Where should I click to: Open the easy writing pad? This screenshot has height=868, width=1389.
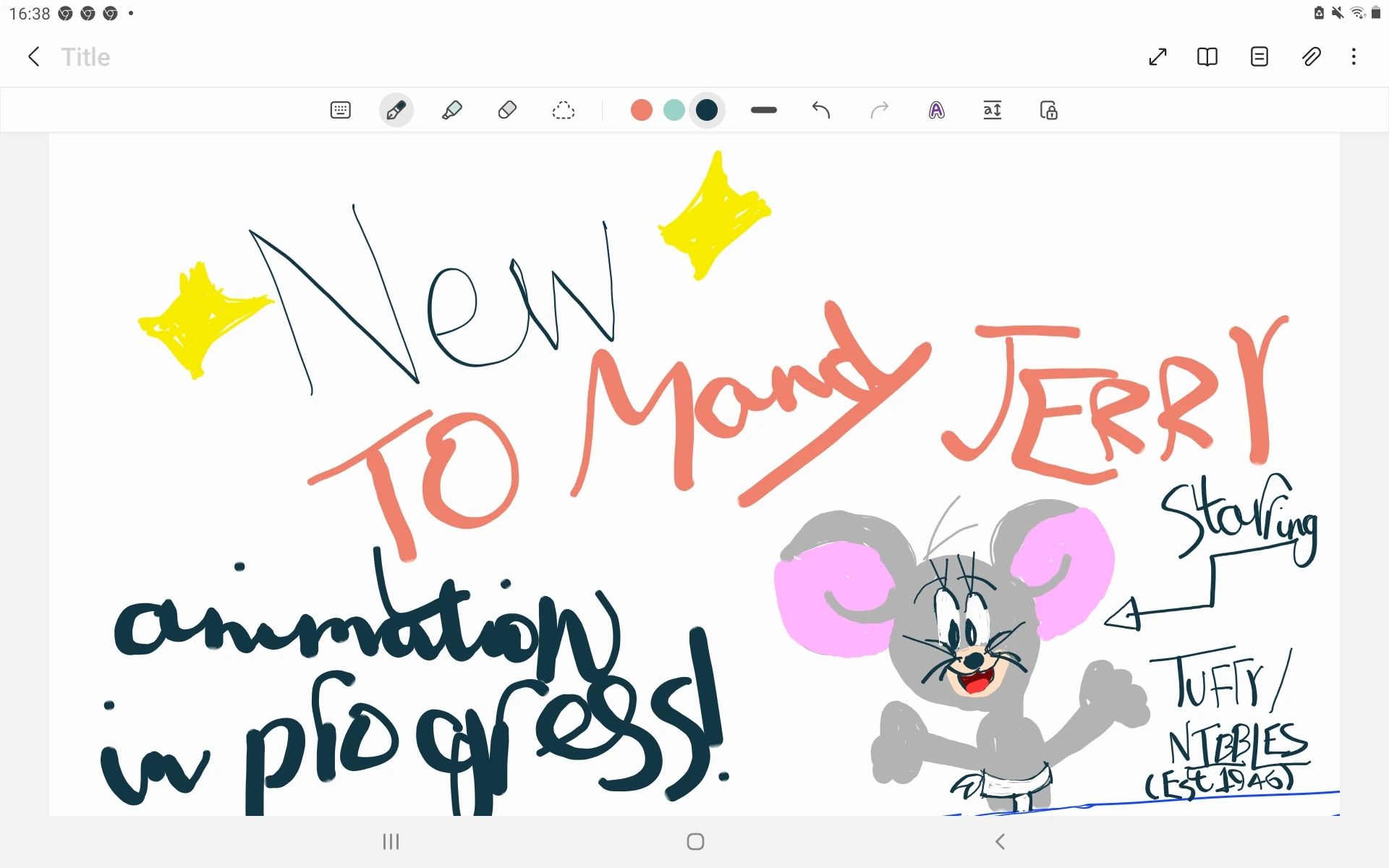point(993,110)
